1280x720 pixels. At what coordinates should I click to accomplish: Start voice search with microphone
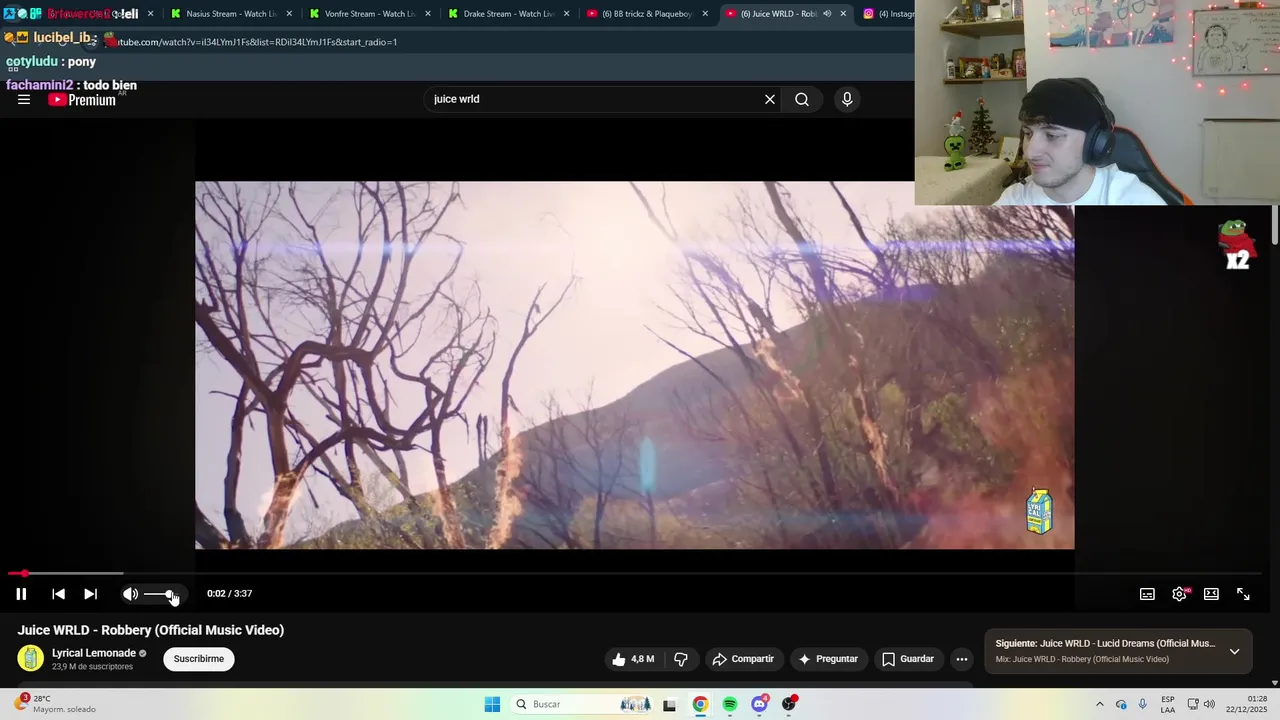click(847, 99)
